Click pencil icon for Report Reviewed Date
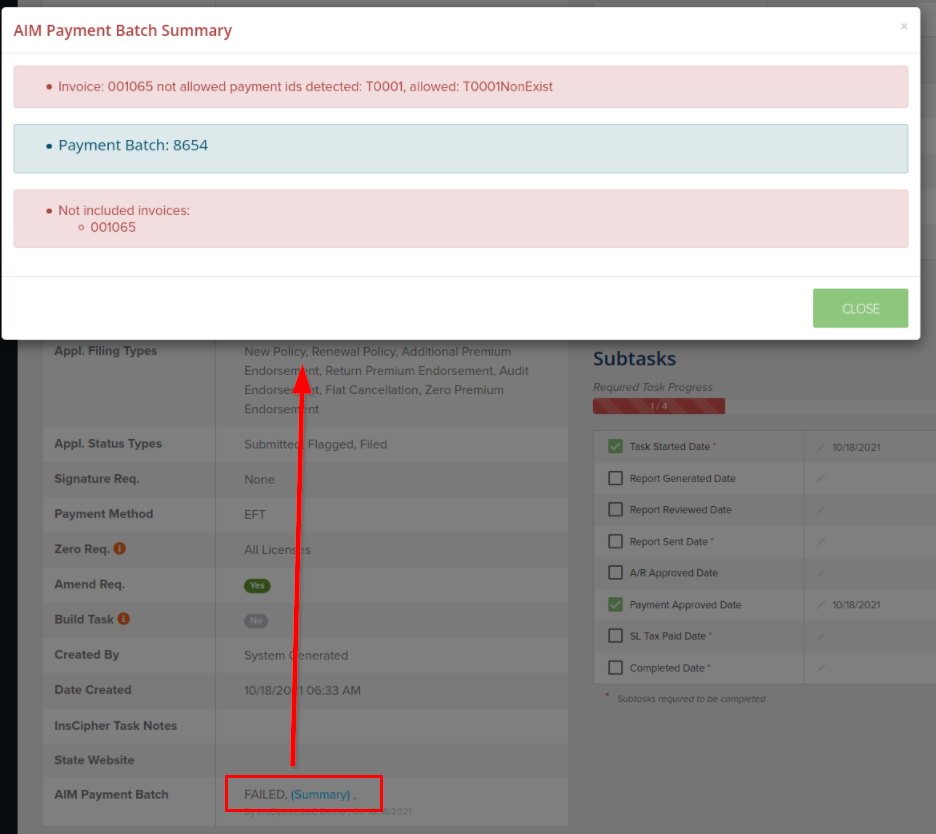Image resolution: width=936 pixels, height=834 pixels. (821, 510)
